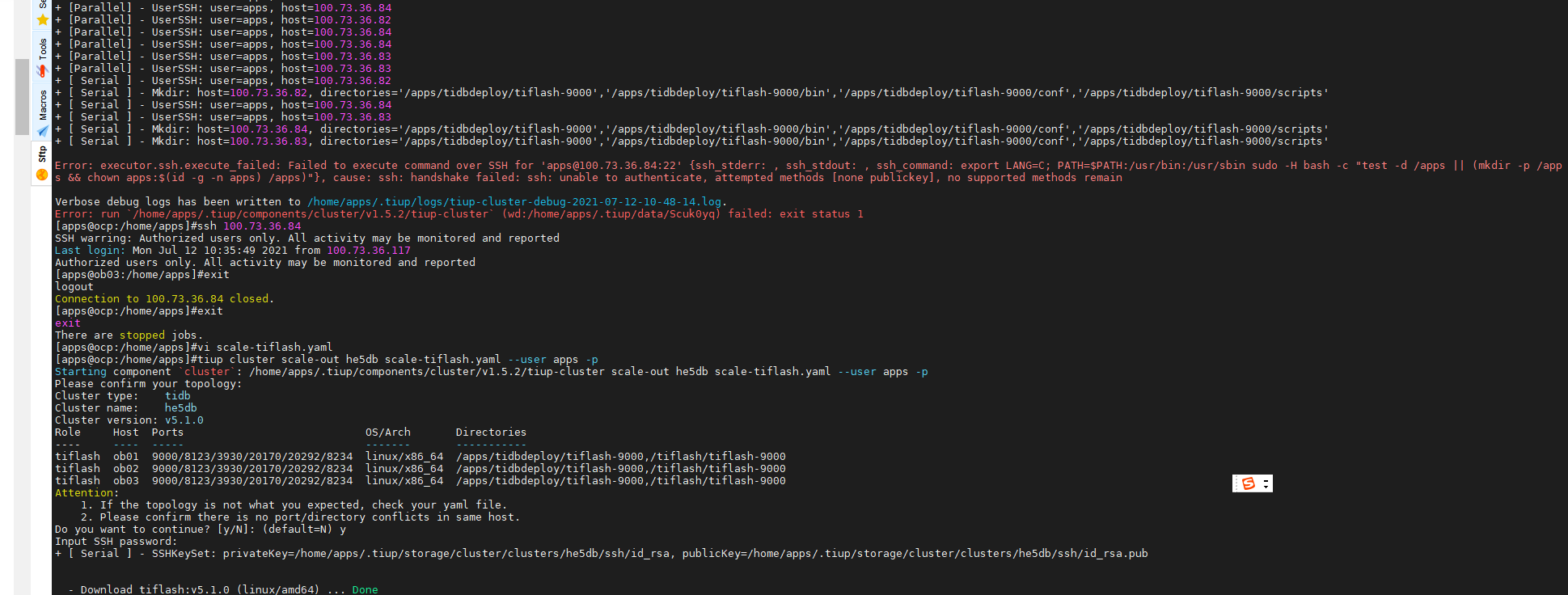This screenshot has width=1568, height=595.
Task: Click the tiup-cluster-debug log file path
Action: click(x=514, y=202)
